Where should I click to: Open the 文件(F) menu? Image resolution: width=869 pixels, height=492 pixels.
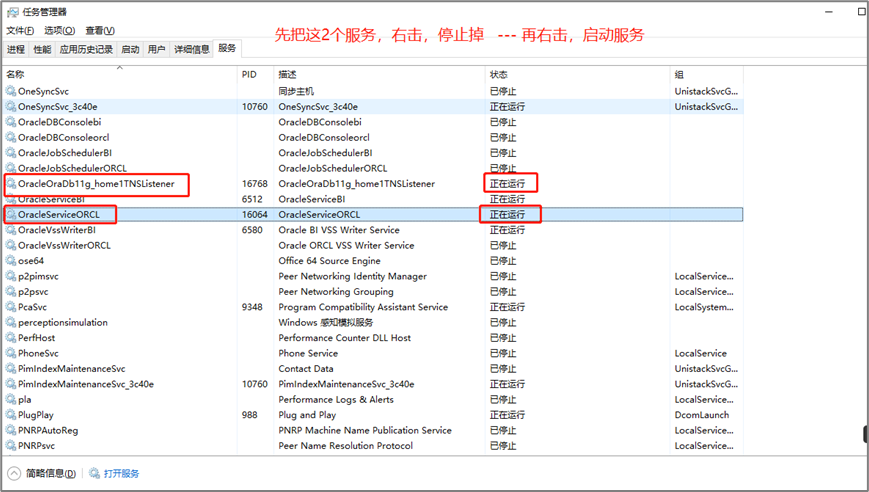click(x=20, y=30)
